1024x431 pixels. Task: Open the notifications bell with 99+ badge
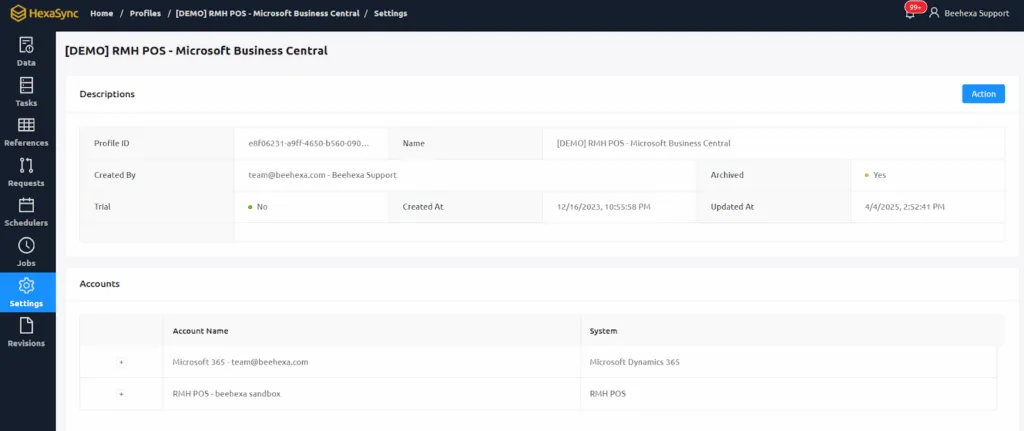(x=910, y=12)
